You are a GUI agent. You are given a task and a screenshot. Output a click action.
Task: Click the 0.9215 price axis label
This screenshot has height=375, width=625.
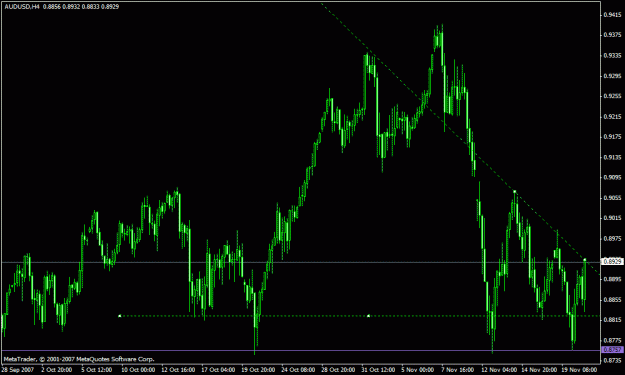[x=613, y=117]
